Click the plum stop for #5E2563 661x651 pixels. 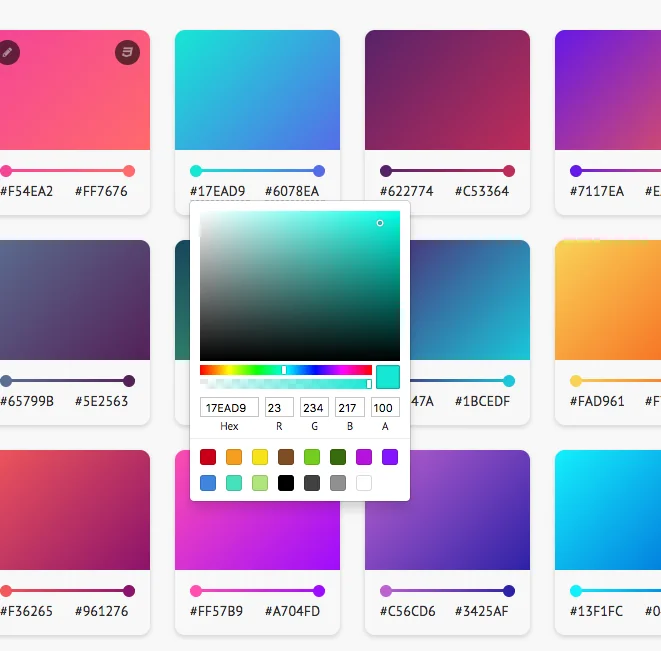(129, 381)
